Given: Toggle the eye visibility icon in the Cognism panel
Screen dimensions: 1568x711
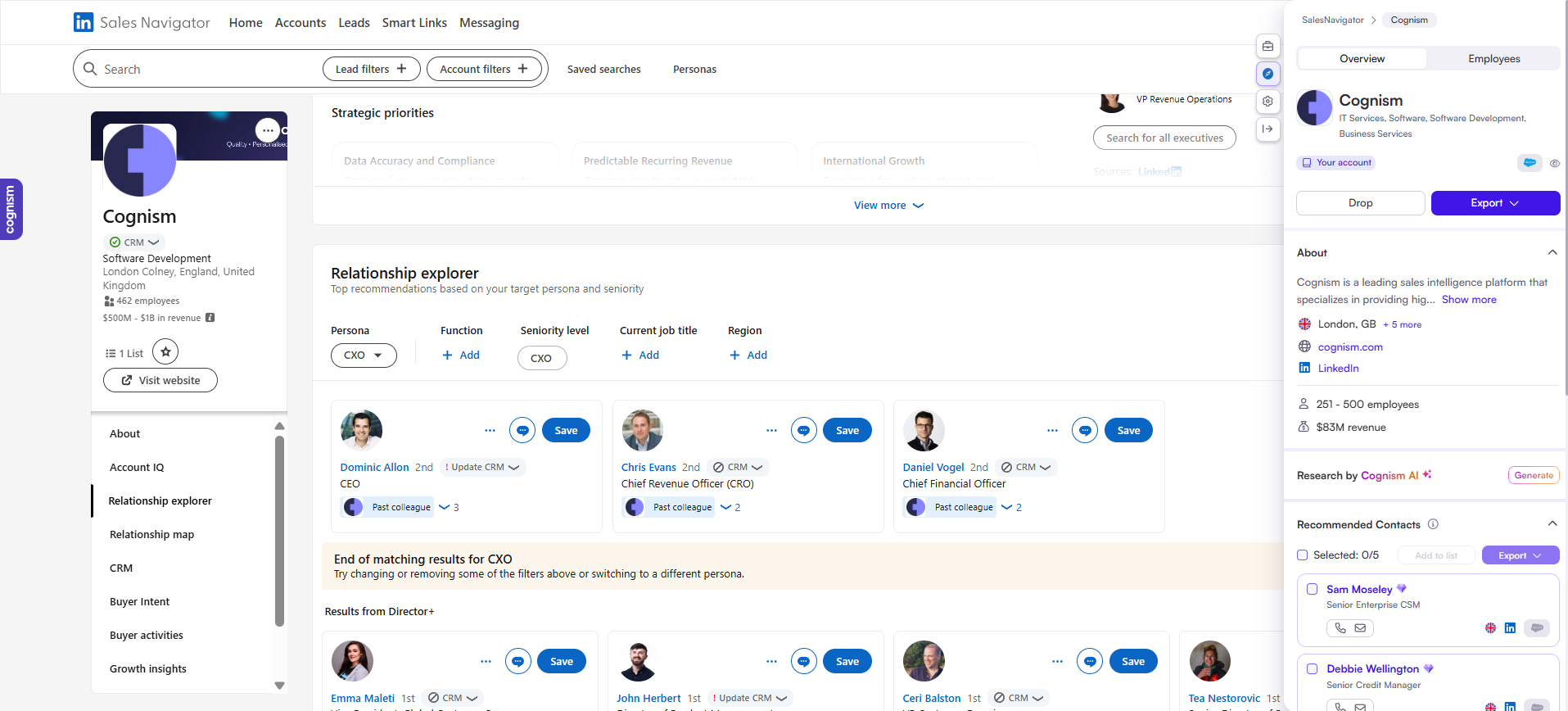Looking at the screenshot, I should 1554,164.
